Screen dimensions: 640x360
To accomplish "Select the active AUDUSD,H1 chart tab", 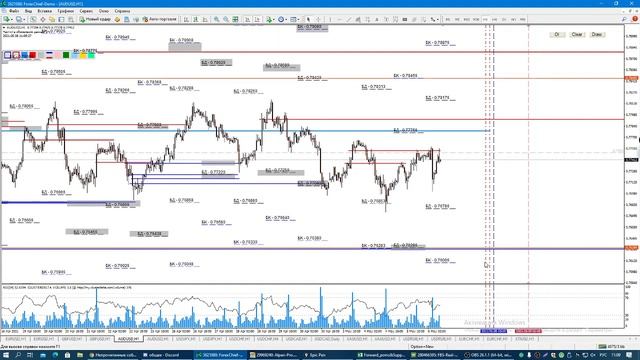I will (x=129, y=339).
